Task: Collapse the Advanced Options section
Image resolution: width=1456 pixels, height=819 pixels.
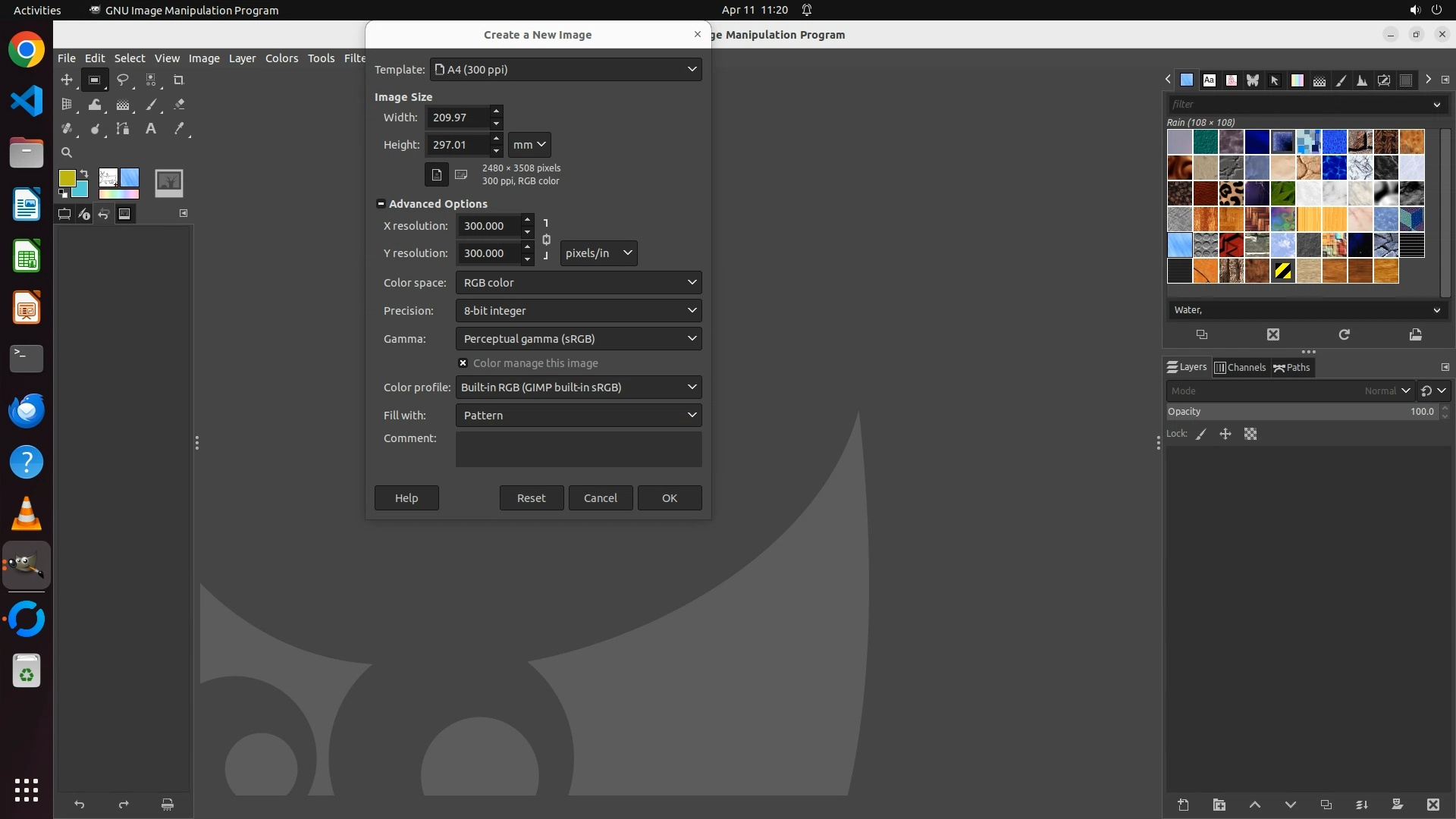Action: point(381,203)
